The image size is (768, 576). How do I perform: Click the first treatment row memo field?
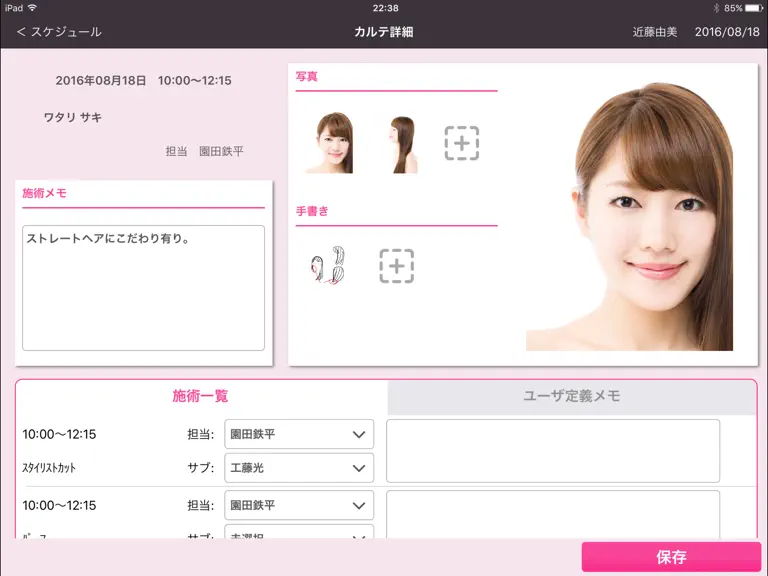[x=553, y=451]
